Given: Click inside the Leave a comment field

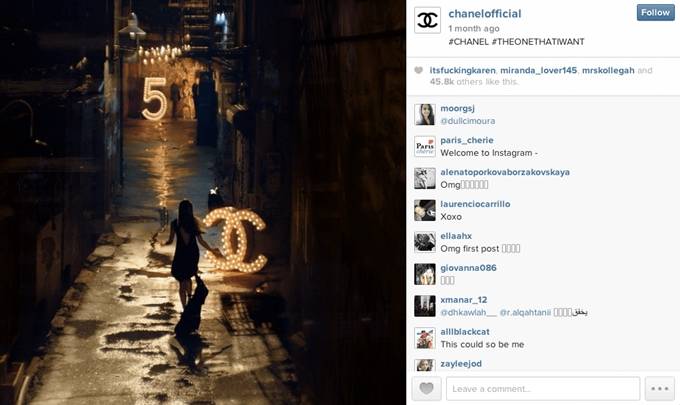Looking at the screenshot, I should click(x=543, y=389).
